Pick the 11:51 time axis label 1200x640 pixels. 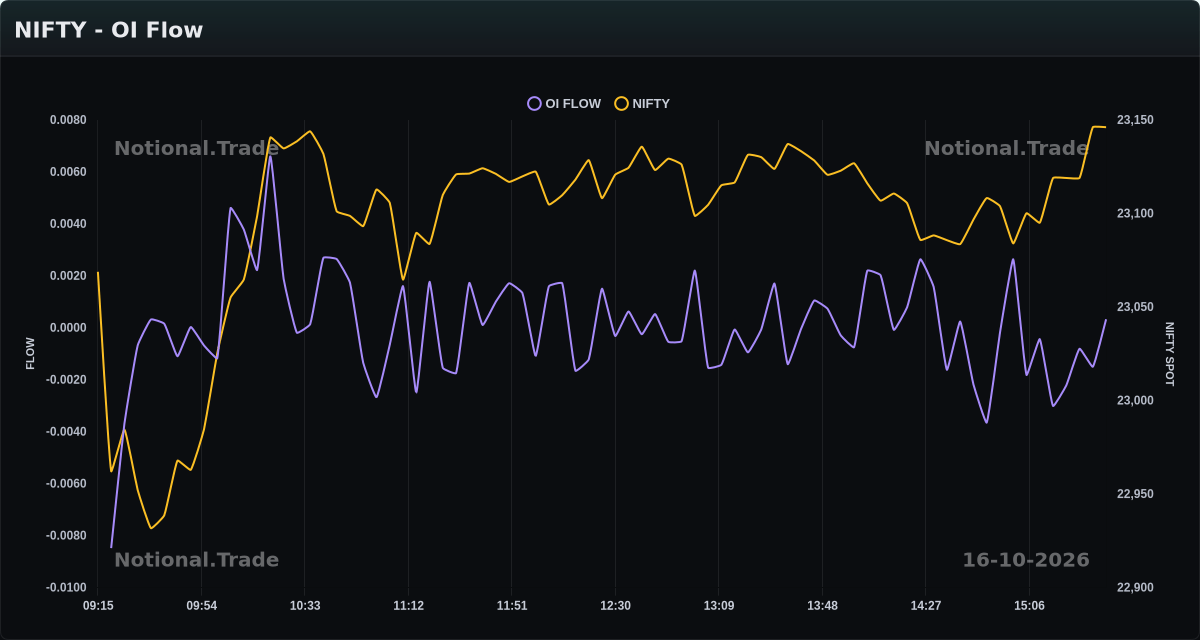[x=512, y=606]
